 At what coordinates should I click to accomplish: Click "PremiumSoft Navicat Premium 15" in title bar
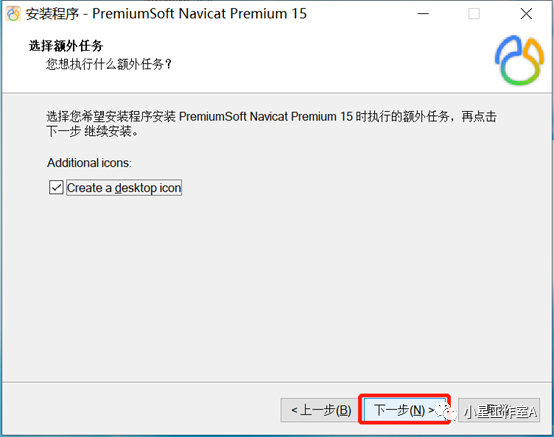pos(199,14)
